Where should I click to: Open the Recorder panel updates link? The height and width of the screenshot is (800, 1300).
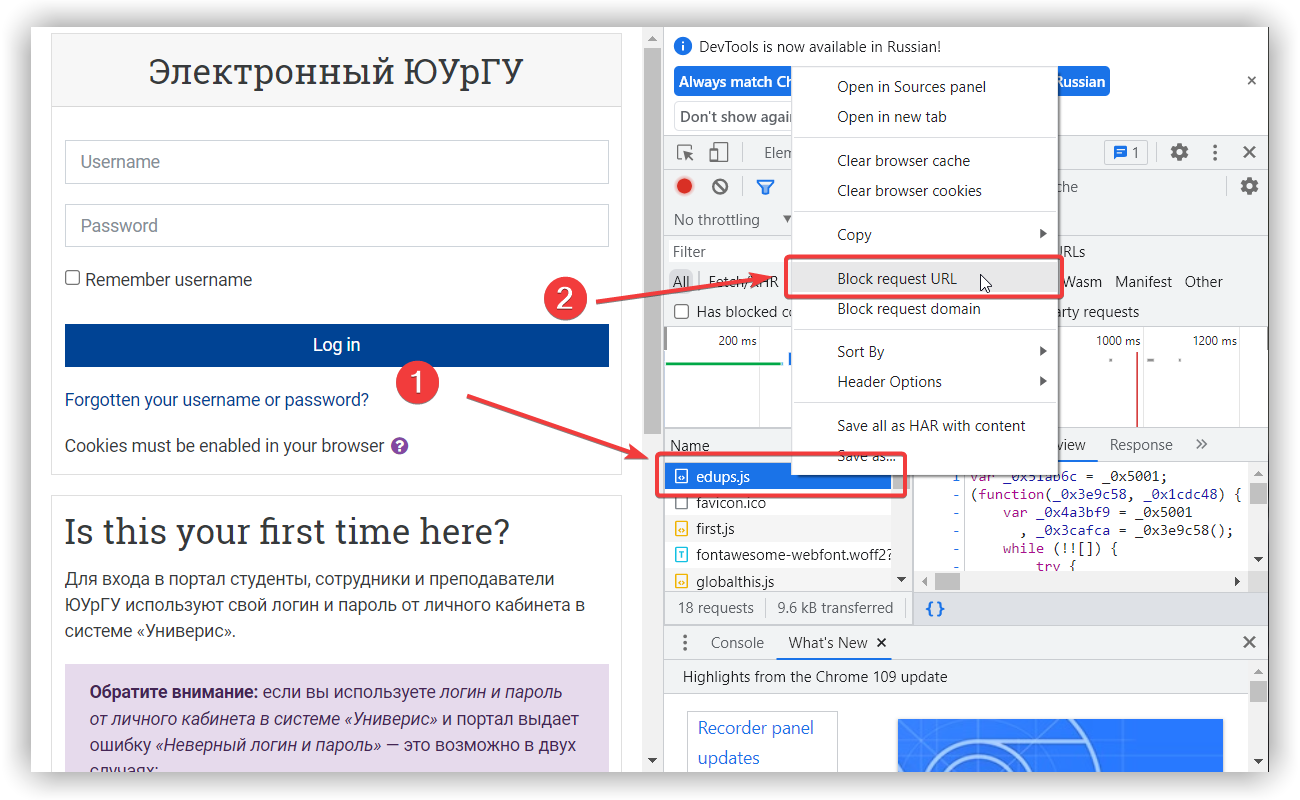point(756,743)
